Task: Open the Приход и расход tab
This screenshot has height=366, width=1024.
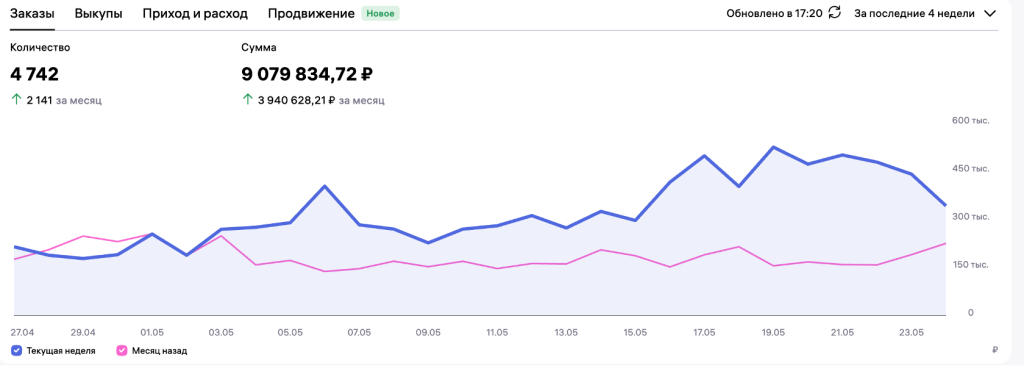Action: point(195,14)
